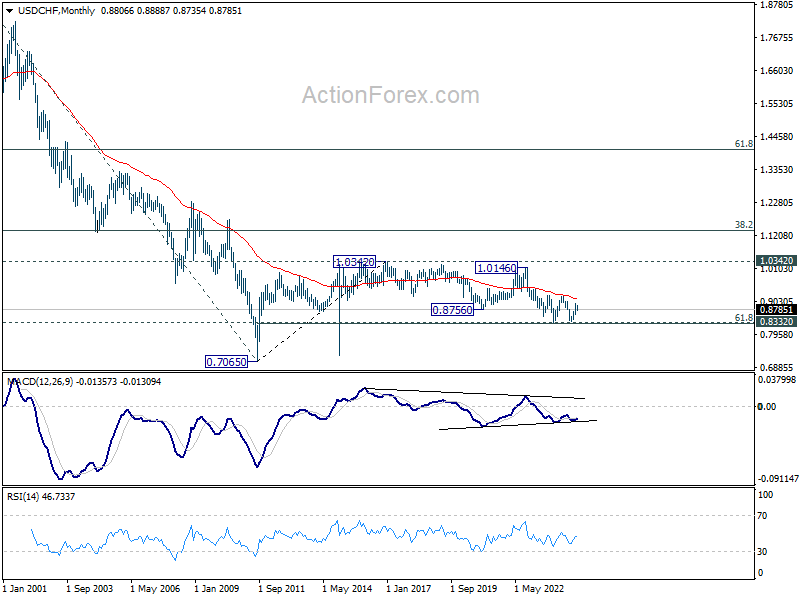The width and height of the screenshot is (800, 600).
Task: Click the 0.83320 level tag on axis
Action: point(776,321)
